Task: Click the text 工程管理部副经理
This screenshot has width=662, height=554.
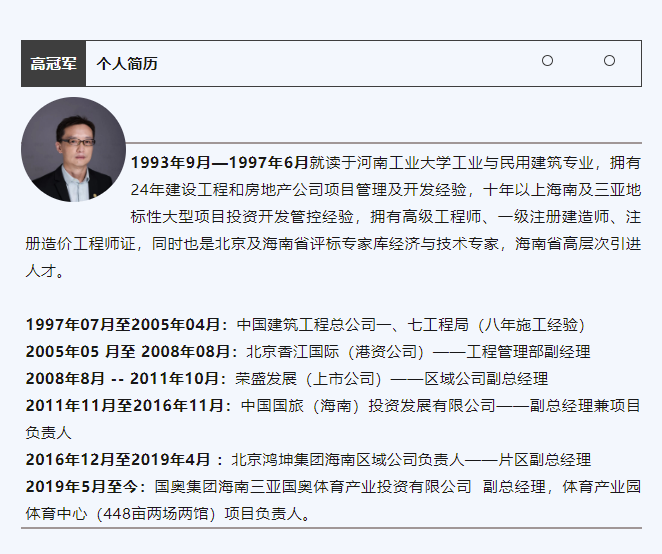Action: pos(528,352)
